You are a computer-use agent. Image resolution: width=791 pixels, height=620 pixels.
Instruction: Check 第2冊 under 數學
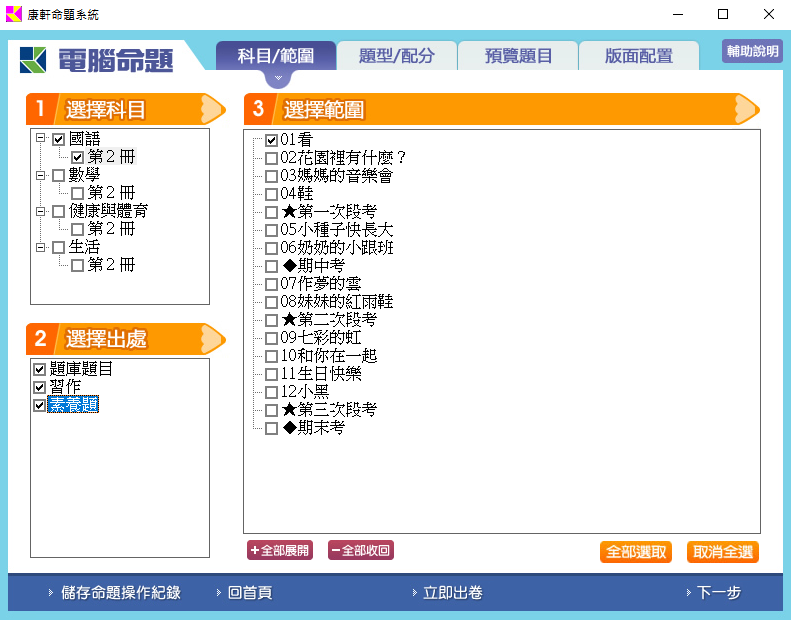click(77, 193)
